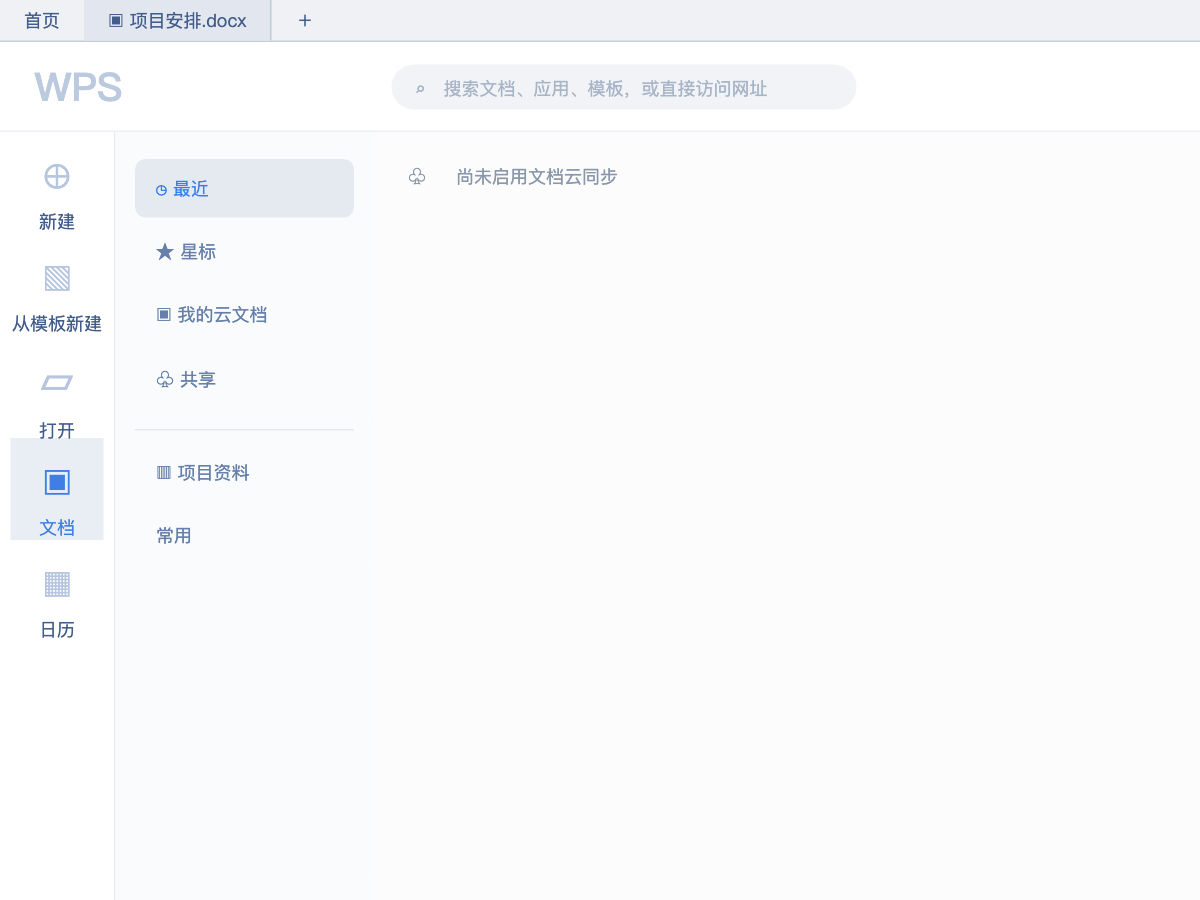The height and width of the screenshot is (900, 1200).
Task: Click the icon beside 共享
Action: 165,380
